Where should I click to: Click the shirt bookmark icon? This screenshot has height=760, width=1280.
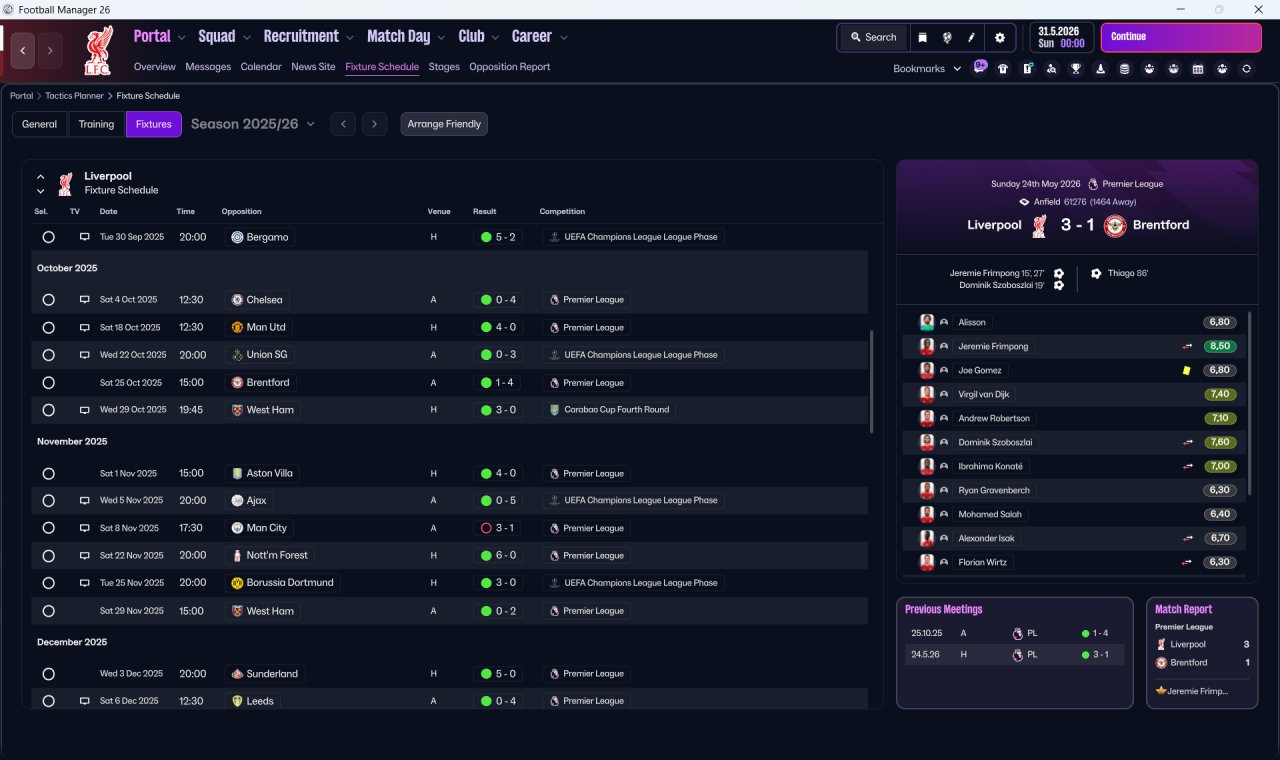click(x=1003, y=69)
